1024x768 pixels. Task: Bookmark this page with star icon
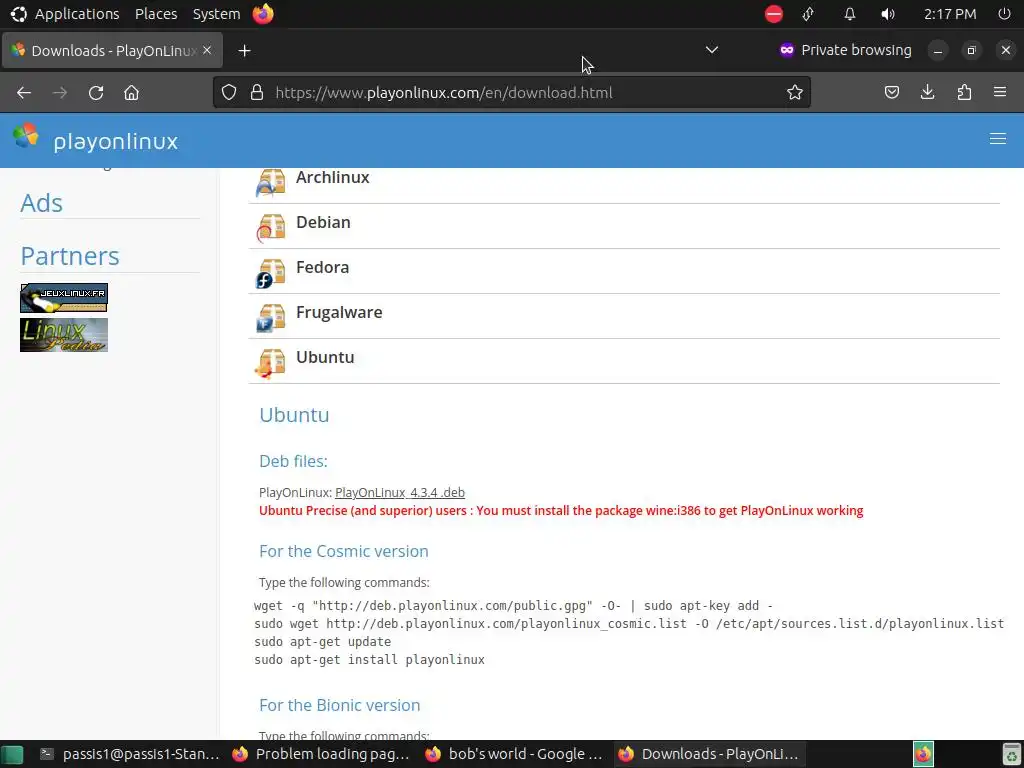(x=794, y=93)
